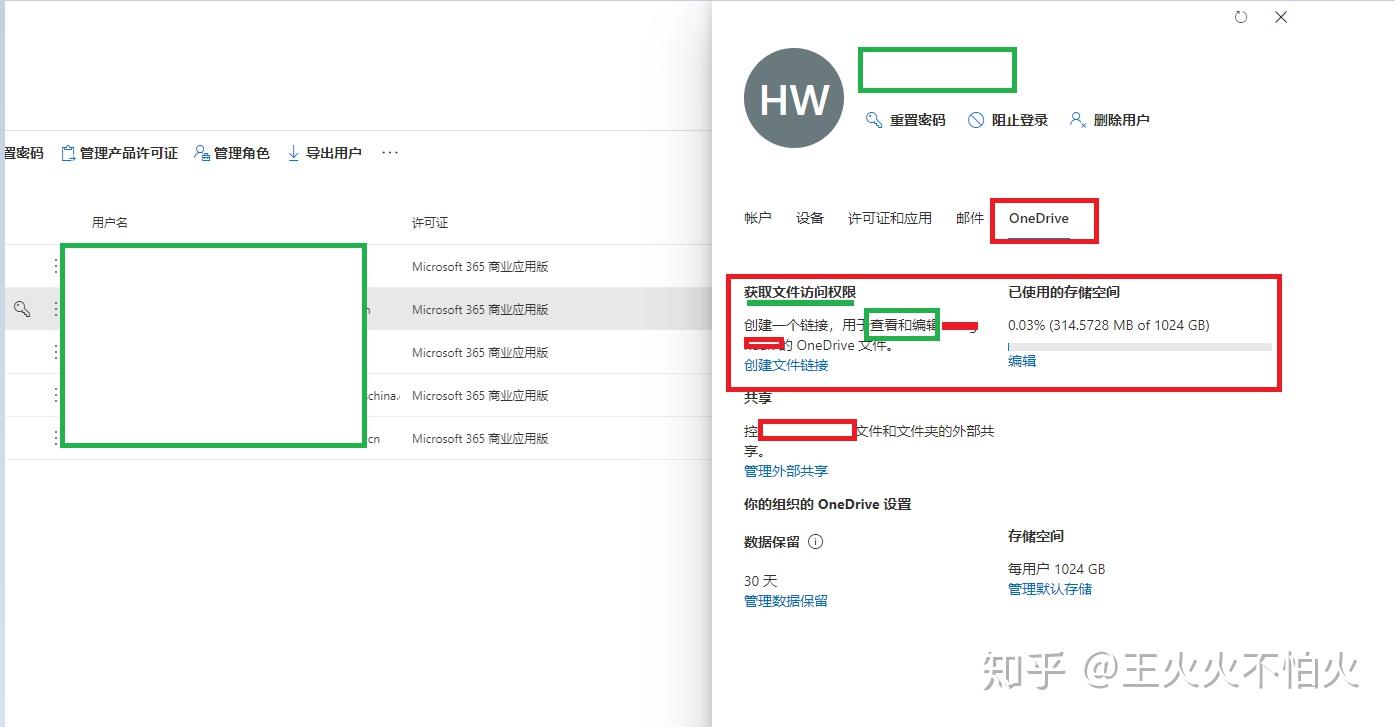
Task: Open the last row's vertical dots menu
Action: pos(55,439)
